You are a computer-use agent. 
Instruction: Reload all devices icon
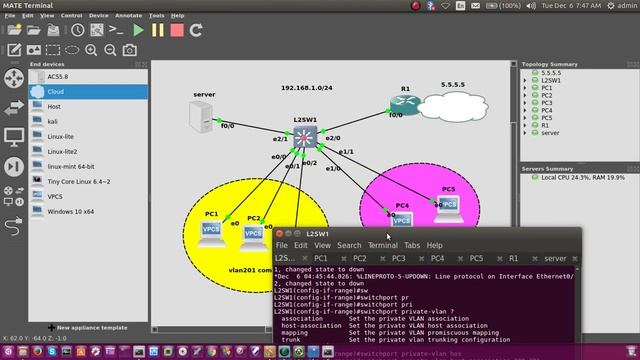pyautogui.click(x=196, y=30)
